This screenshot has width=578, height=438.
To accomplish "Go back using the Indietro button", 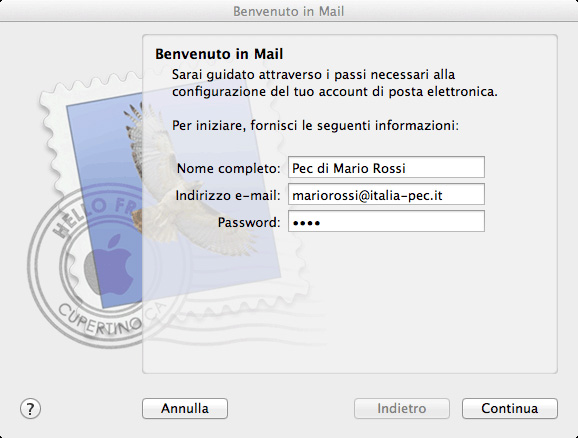I will pyautogui.click(x=402, y=409).
